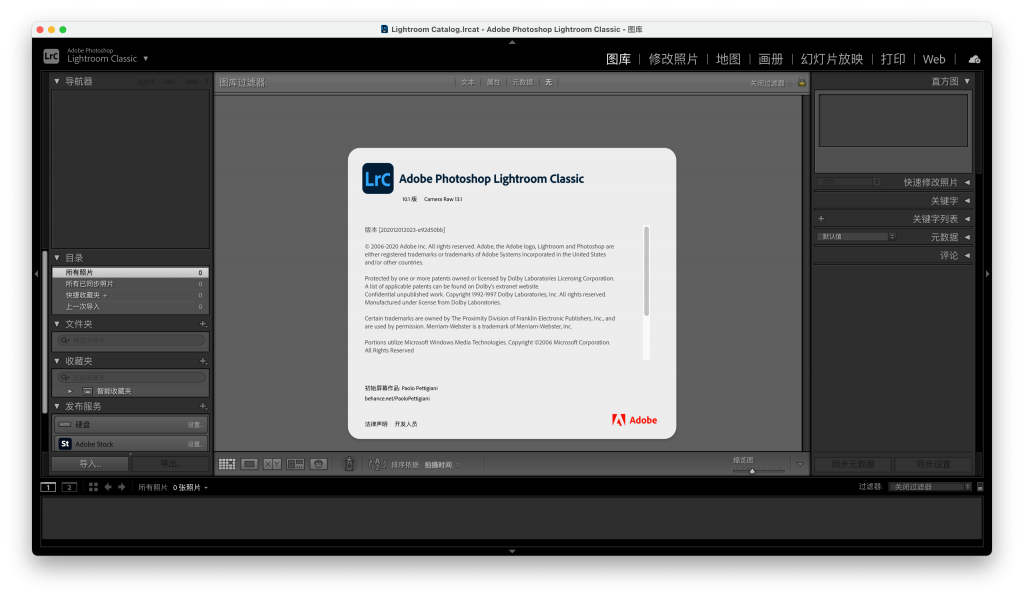Toggle the filmstrip filter switch
The width and height of the screenshot is (1024, 598).
tap(980, 487)
